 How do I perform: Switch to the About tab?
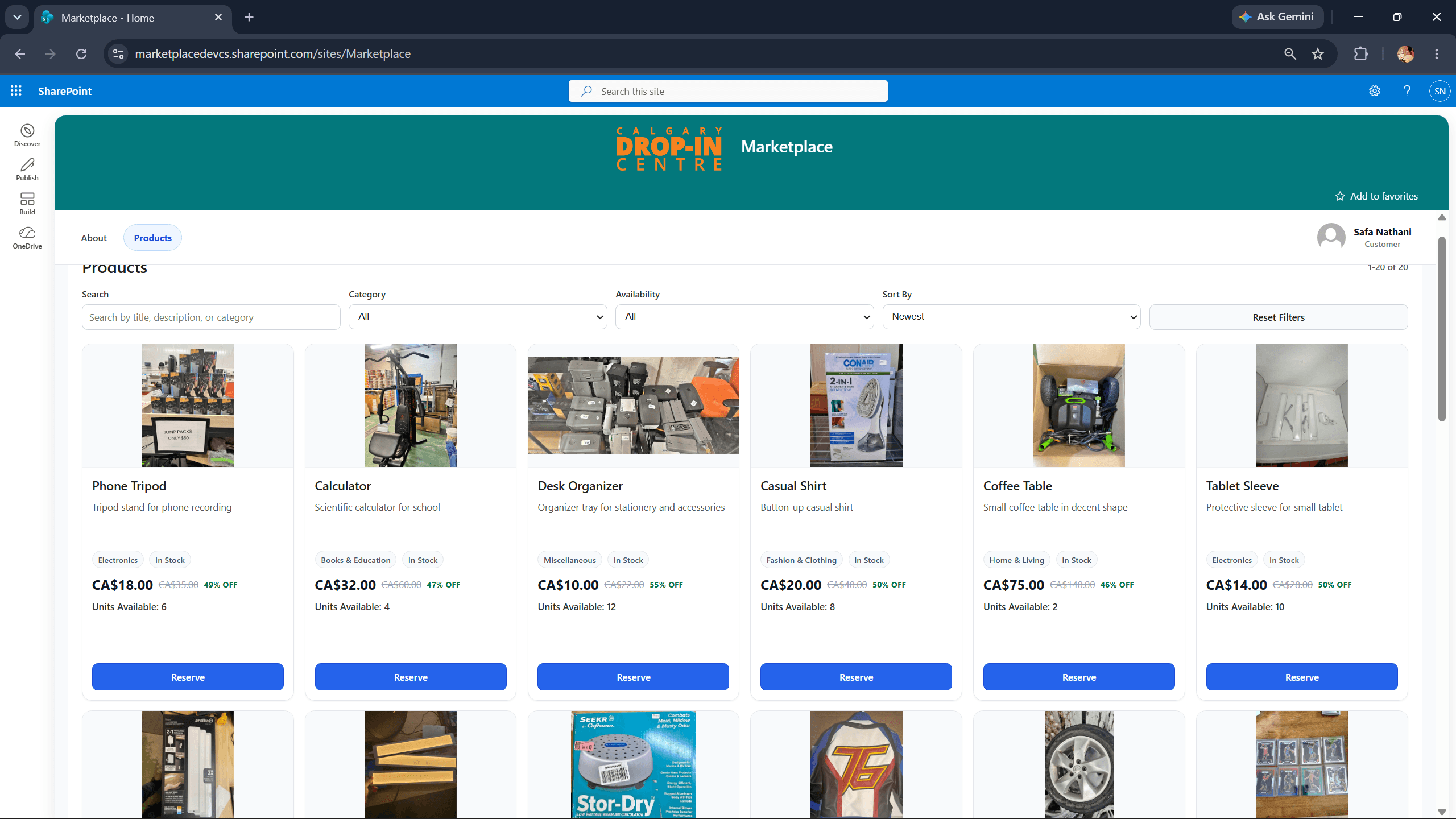point(94,238)
